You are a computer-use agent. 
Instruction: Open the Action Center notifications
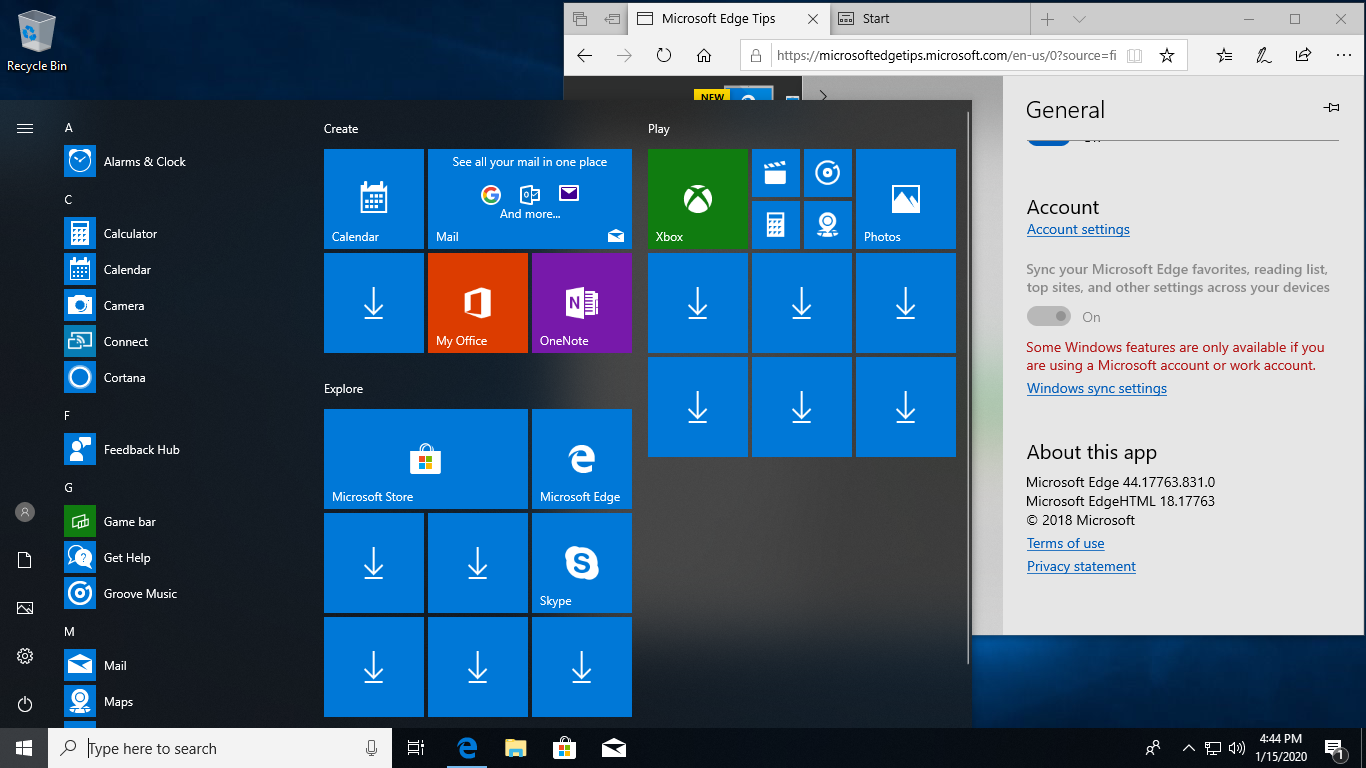(1334, 748)
